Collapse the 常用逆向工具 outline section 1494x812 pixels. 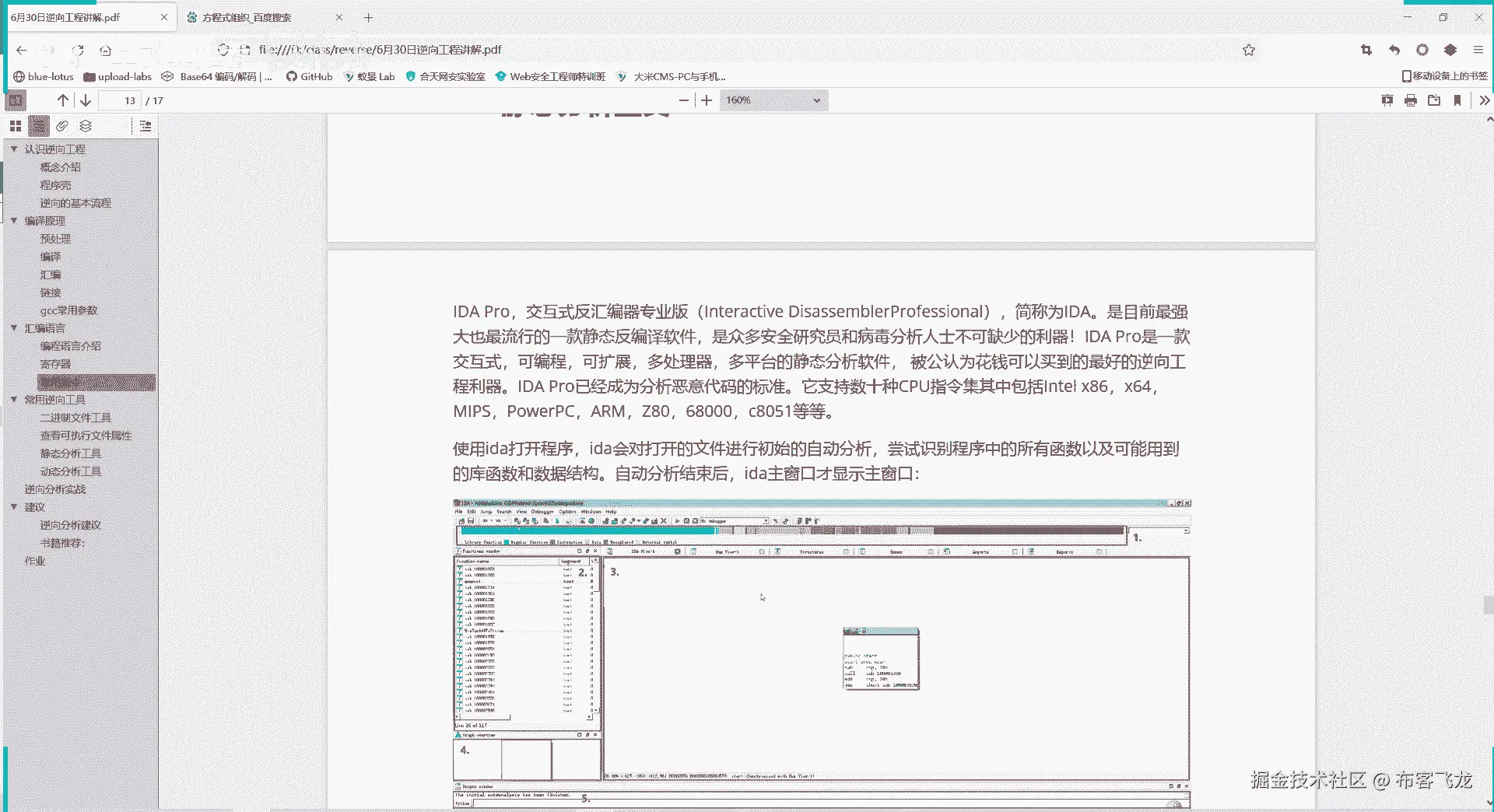14,399
